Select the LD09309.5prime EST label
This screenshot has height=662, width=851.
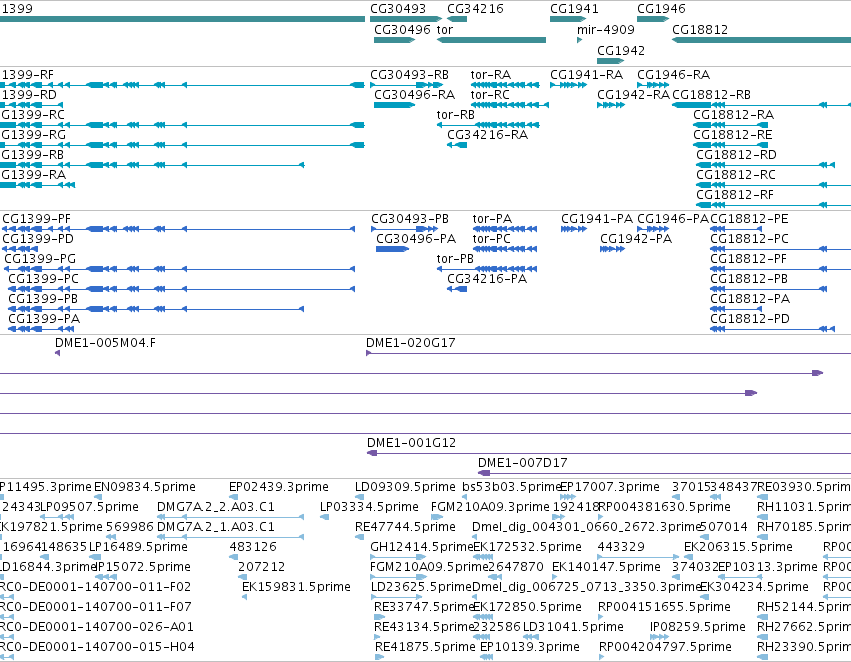405,487
